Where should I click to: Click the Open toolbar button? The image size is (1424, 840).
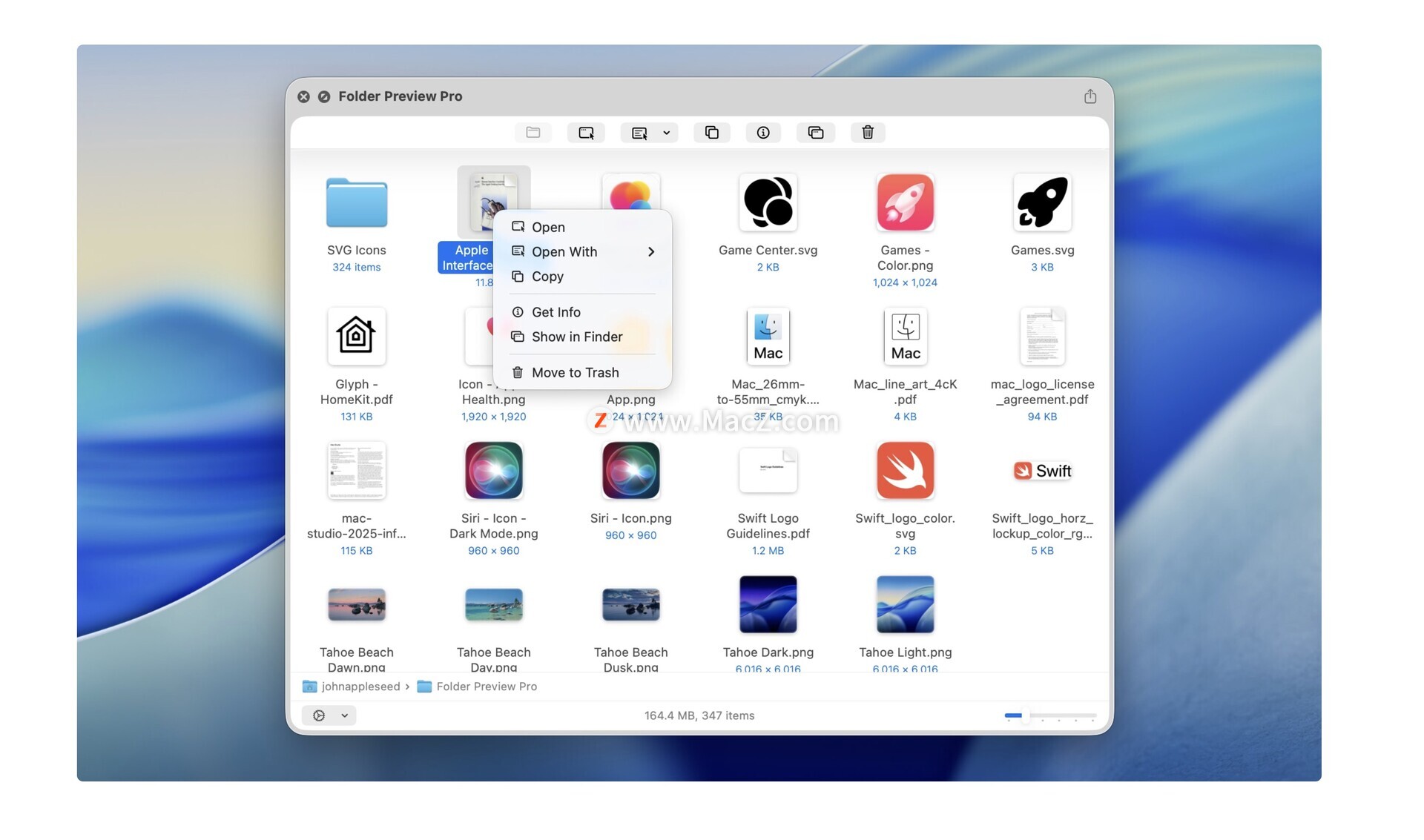pos(586,133)
